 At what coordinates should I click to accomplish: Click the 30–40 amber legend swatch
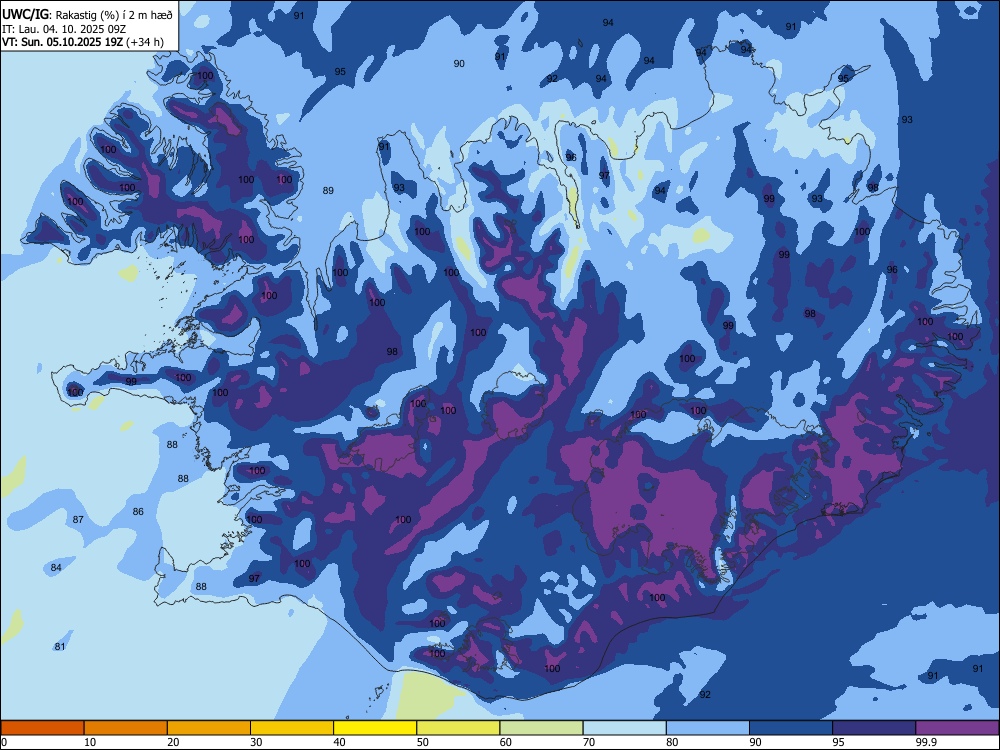click(292, 728)
